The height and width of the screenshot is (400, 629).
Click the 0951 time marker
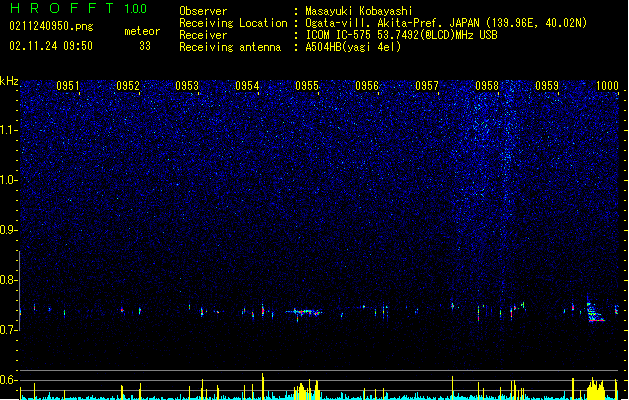[68, 86]
